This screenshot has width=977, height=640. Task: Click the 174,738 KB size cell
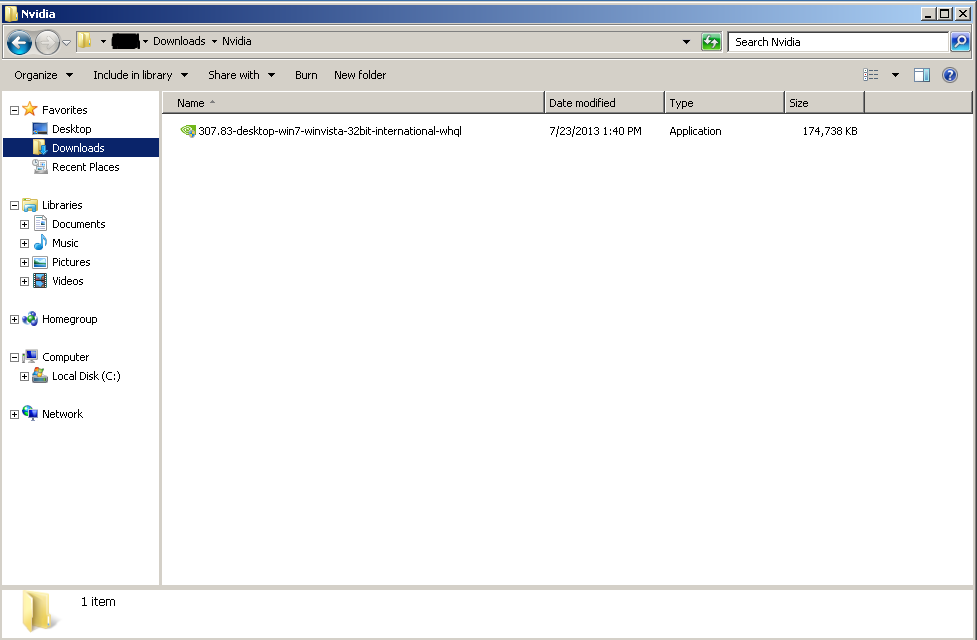pyautogui.click(x=830, y=131)
